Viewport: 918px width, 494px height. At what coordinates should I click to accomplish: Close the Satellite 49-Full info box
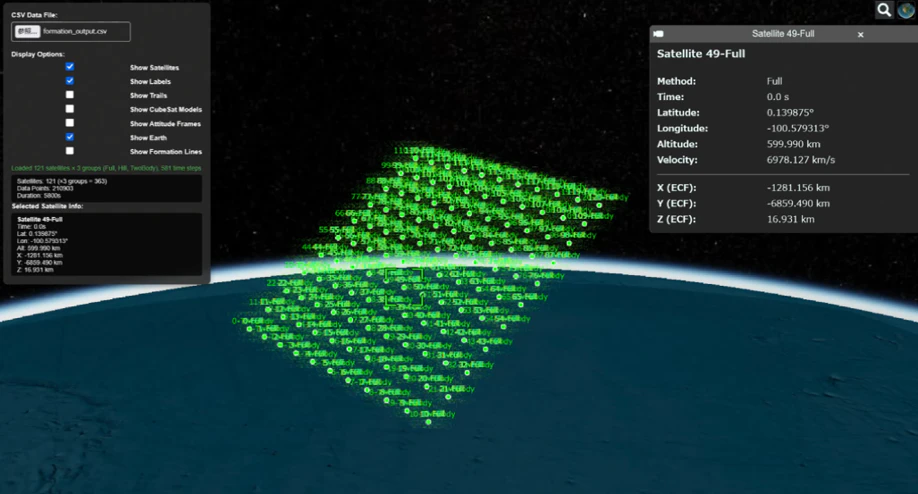tap(861, 35)
